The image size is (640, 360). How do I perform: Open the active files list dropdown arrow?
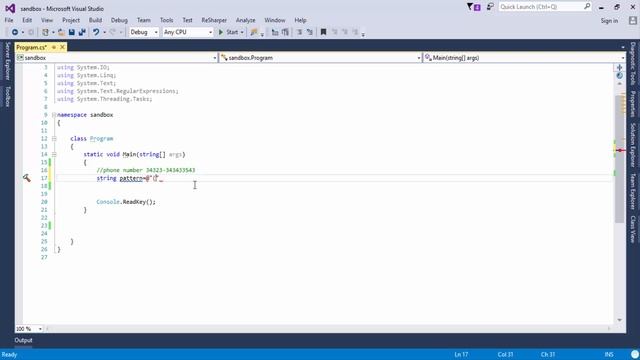(623, 48)
